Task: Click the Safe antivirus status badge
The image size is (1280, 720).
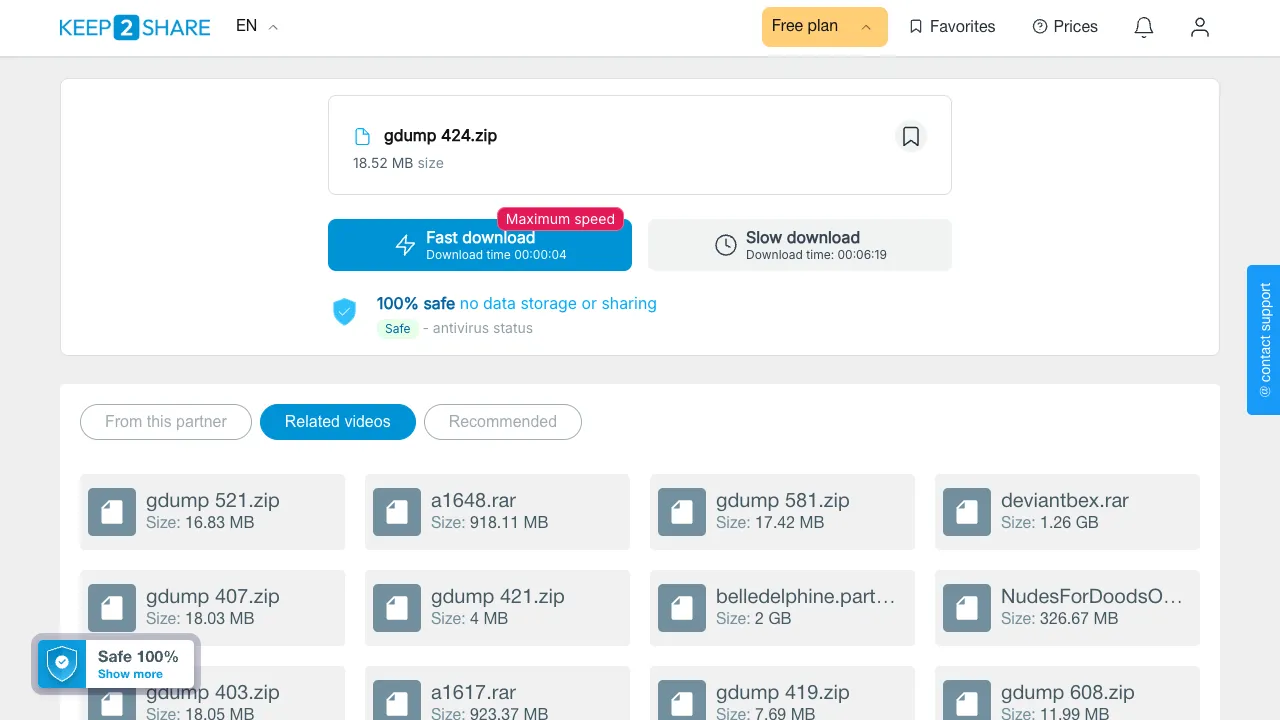Action: coord(398,329)
